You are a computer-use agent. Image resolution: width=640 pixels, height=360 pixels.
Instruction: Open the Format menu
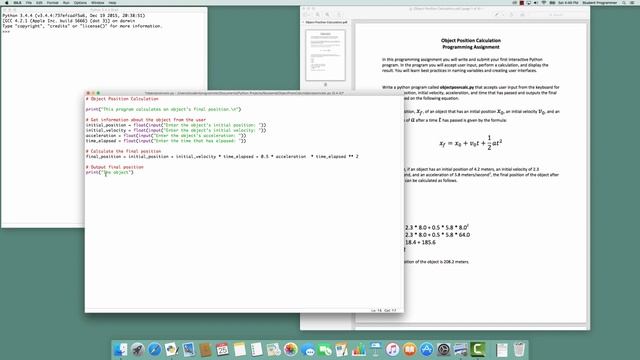(53, 2)
